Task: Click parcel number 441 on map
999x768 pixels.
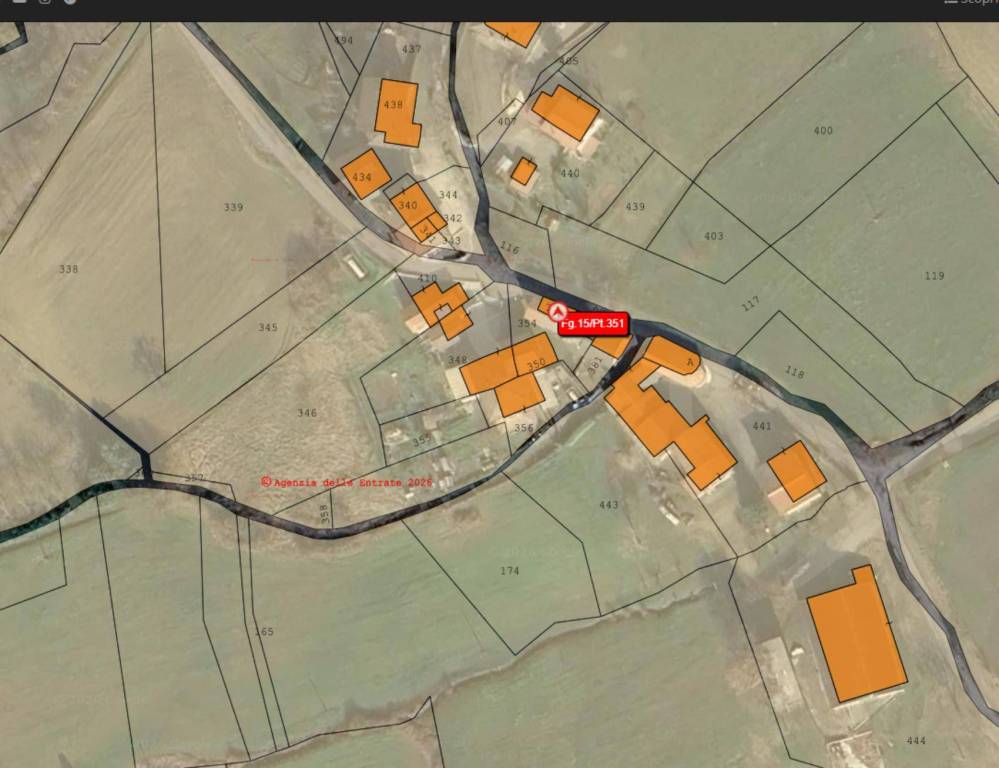Action: pyautogui.click(x=761, y=426)
